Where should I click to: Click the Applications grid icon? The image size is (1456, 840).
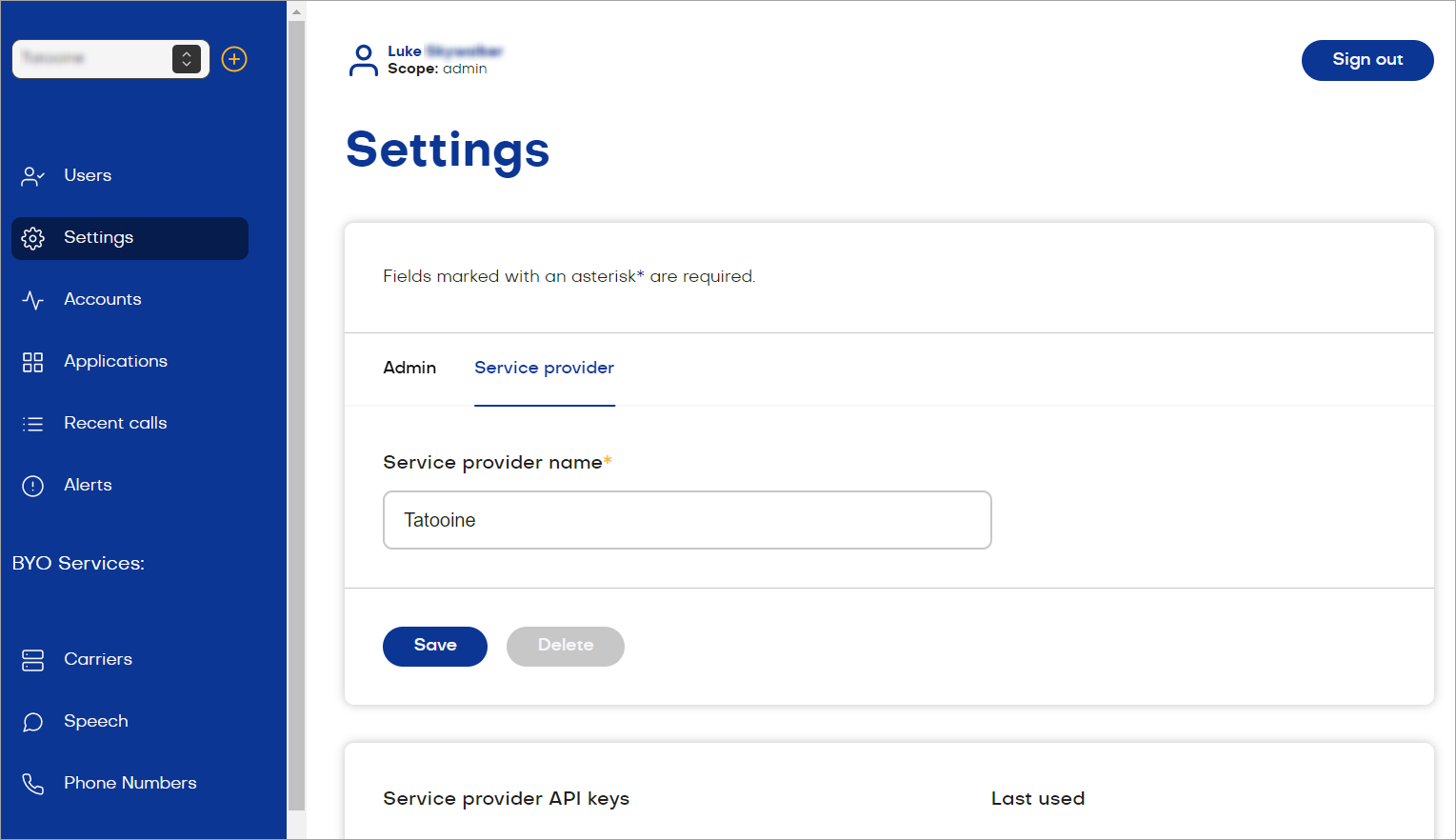33,362
